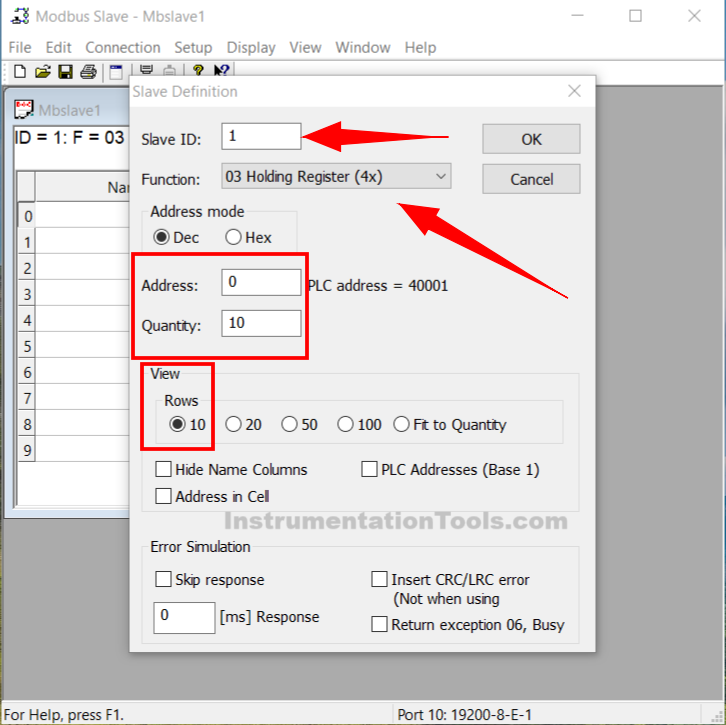Open the Window menu
This screenshot has width=726, height=725.
[x=363, y=47]
